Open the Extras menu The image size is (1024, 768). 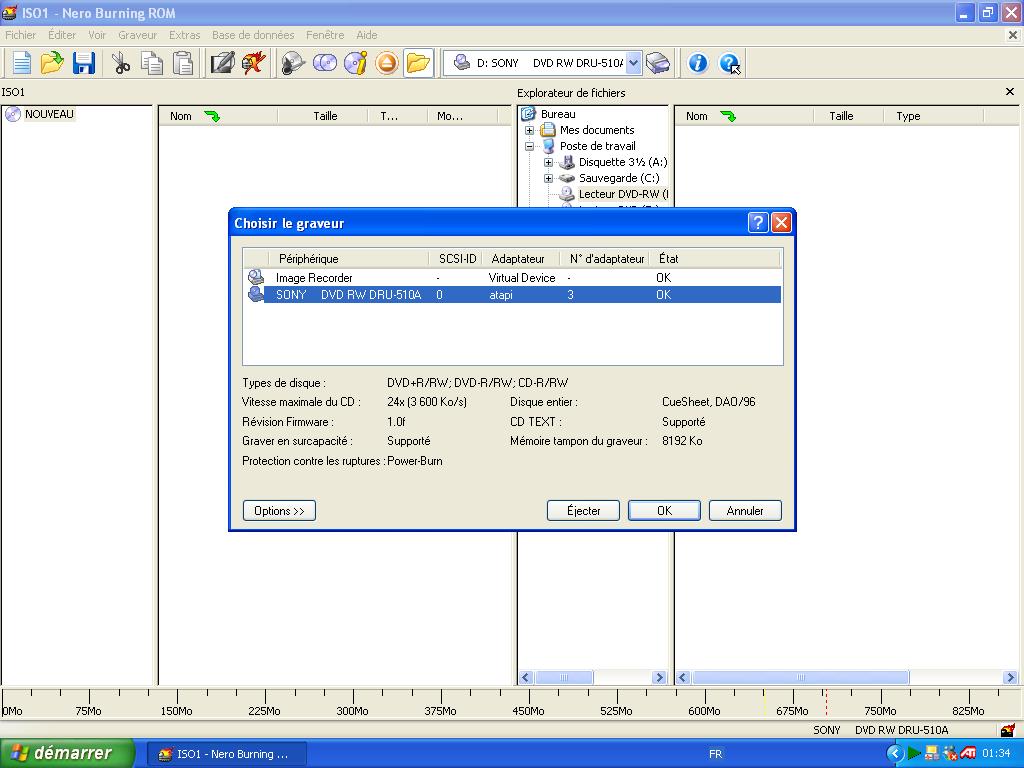point(185,35)
